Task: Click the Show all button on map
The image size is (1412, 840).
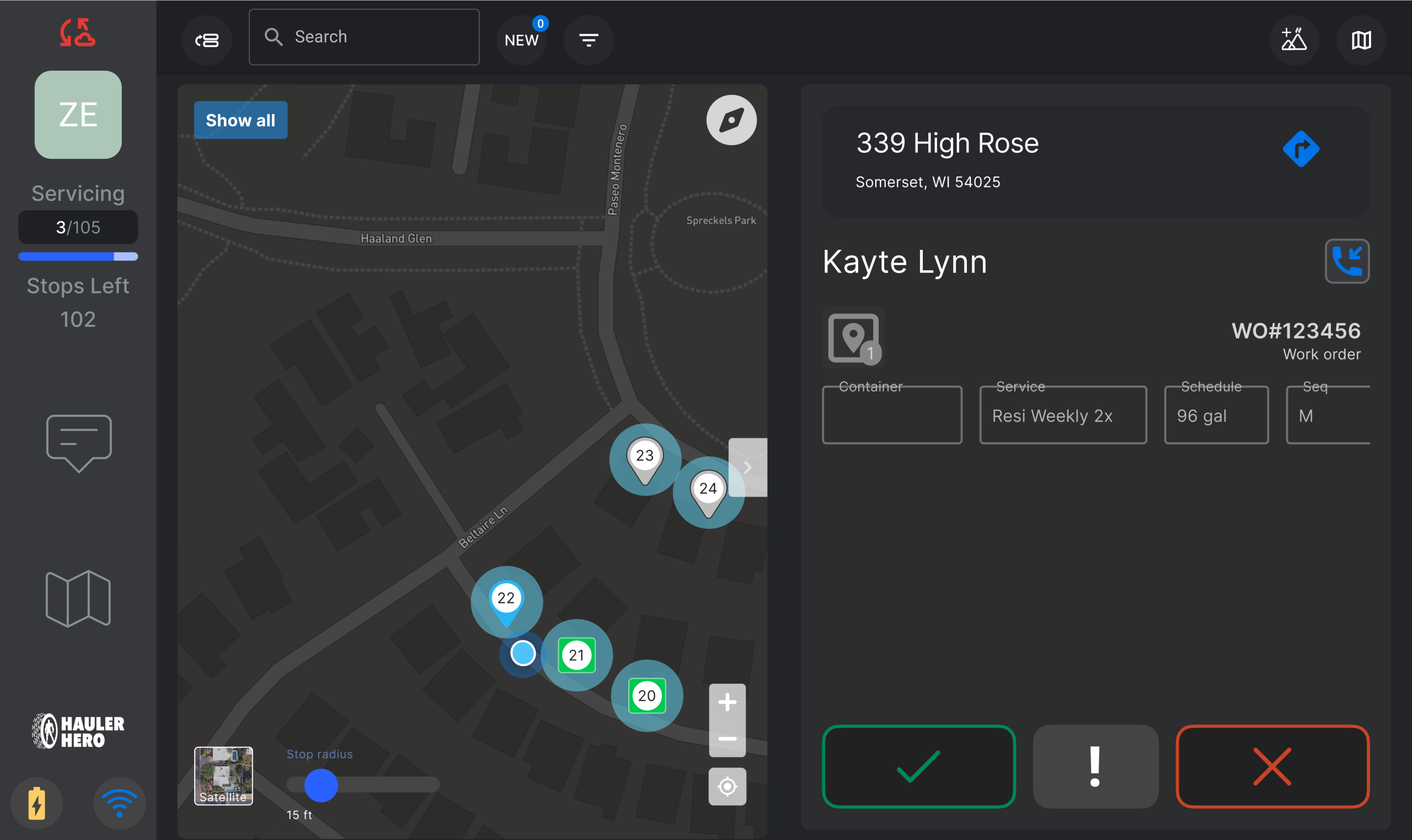Action: click(x=240, y=120)
